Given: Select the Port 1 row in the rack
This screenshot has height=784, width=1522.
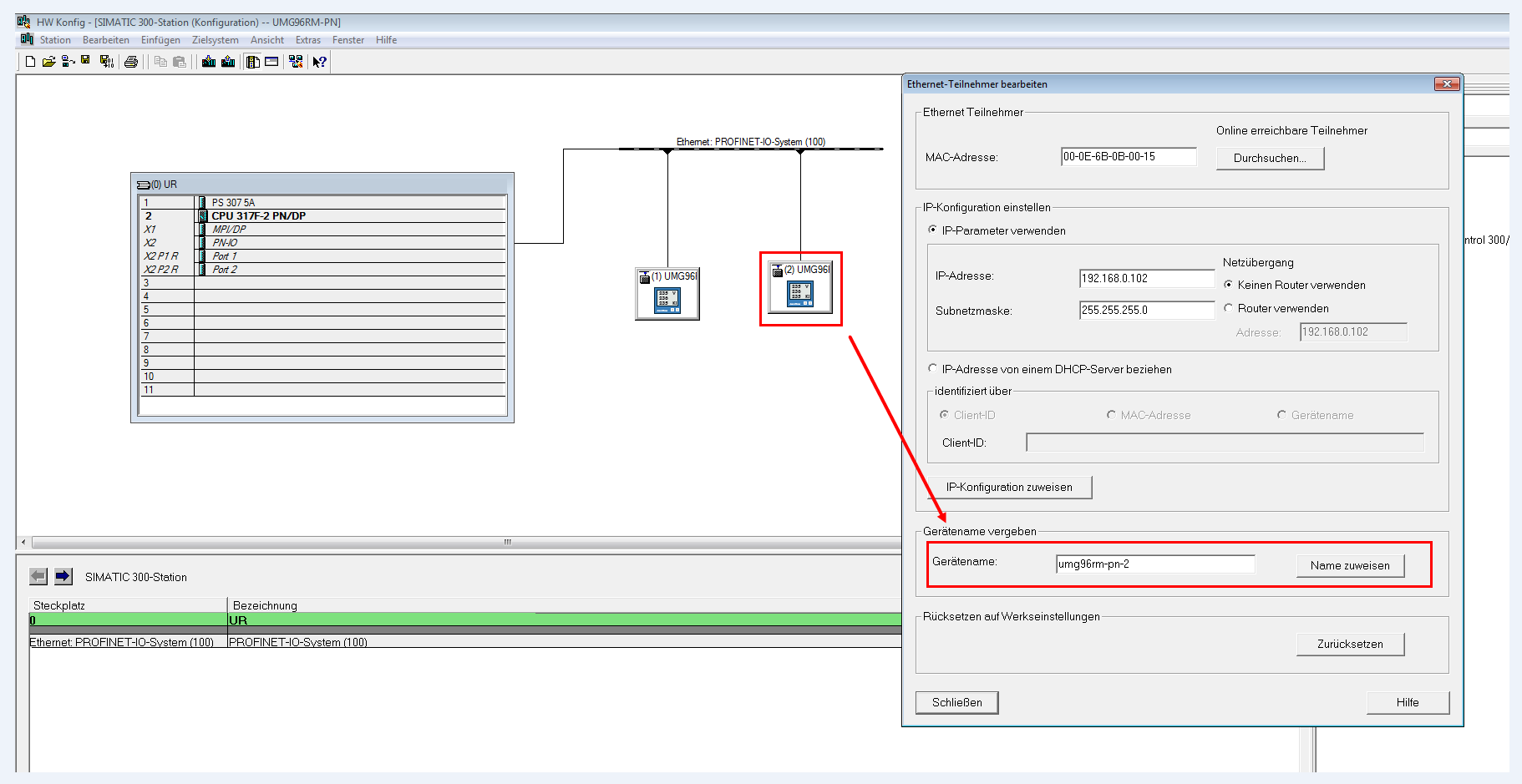Looking at the screenshot, I should pyautogui.click(x=323, y=255).
